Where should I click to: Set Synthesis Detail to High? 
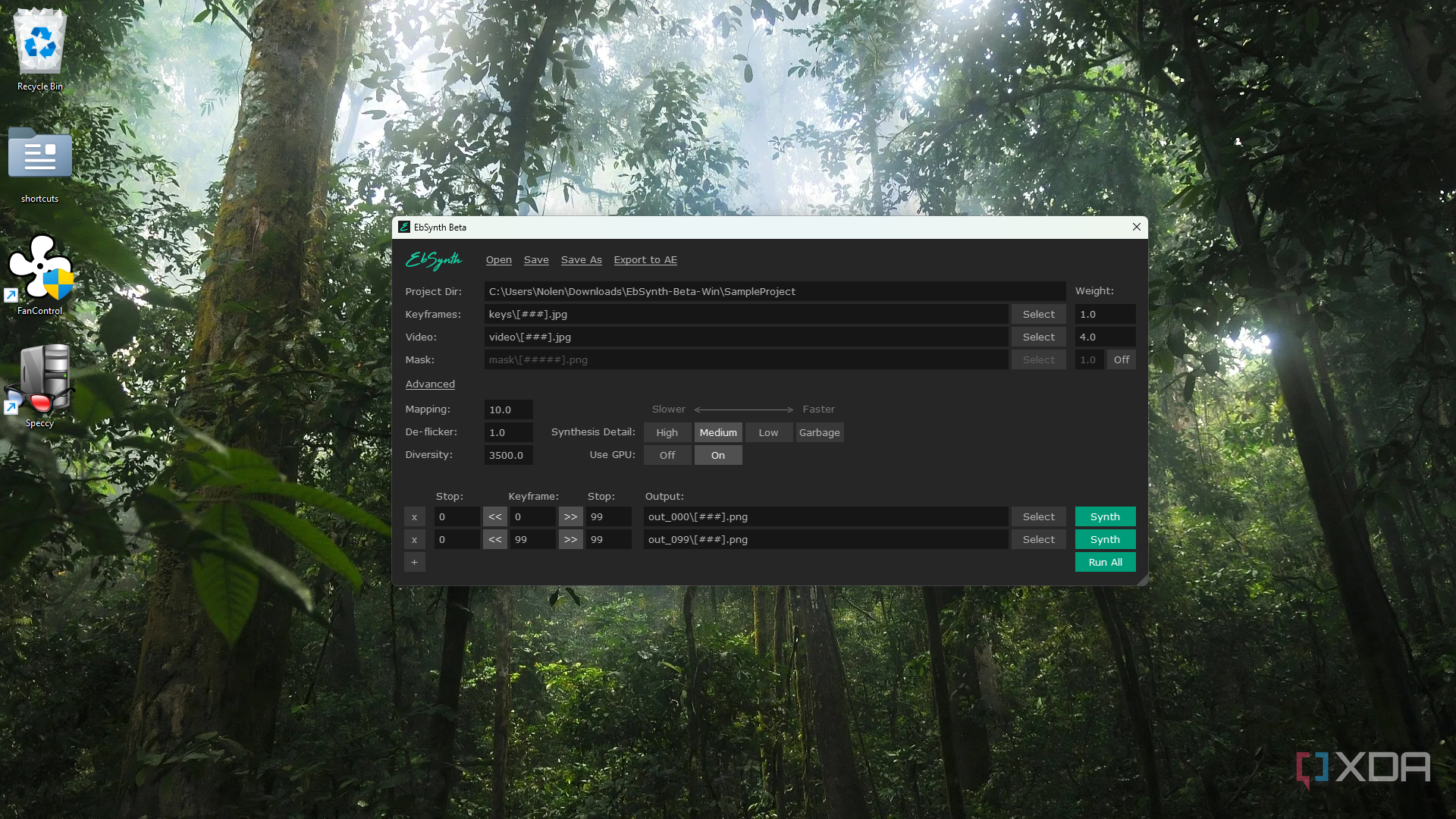pyautogui.click(x=667, y=433)
